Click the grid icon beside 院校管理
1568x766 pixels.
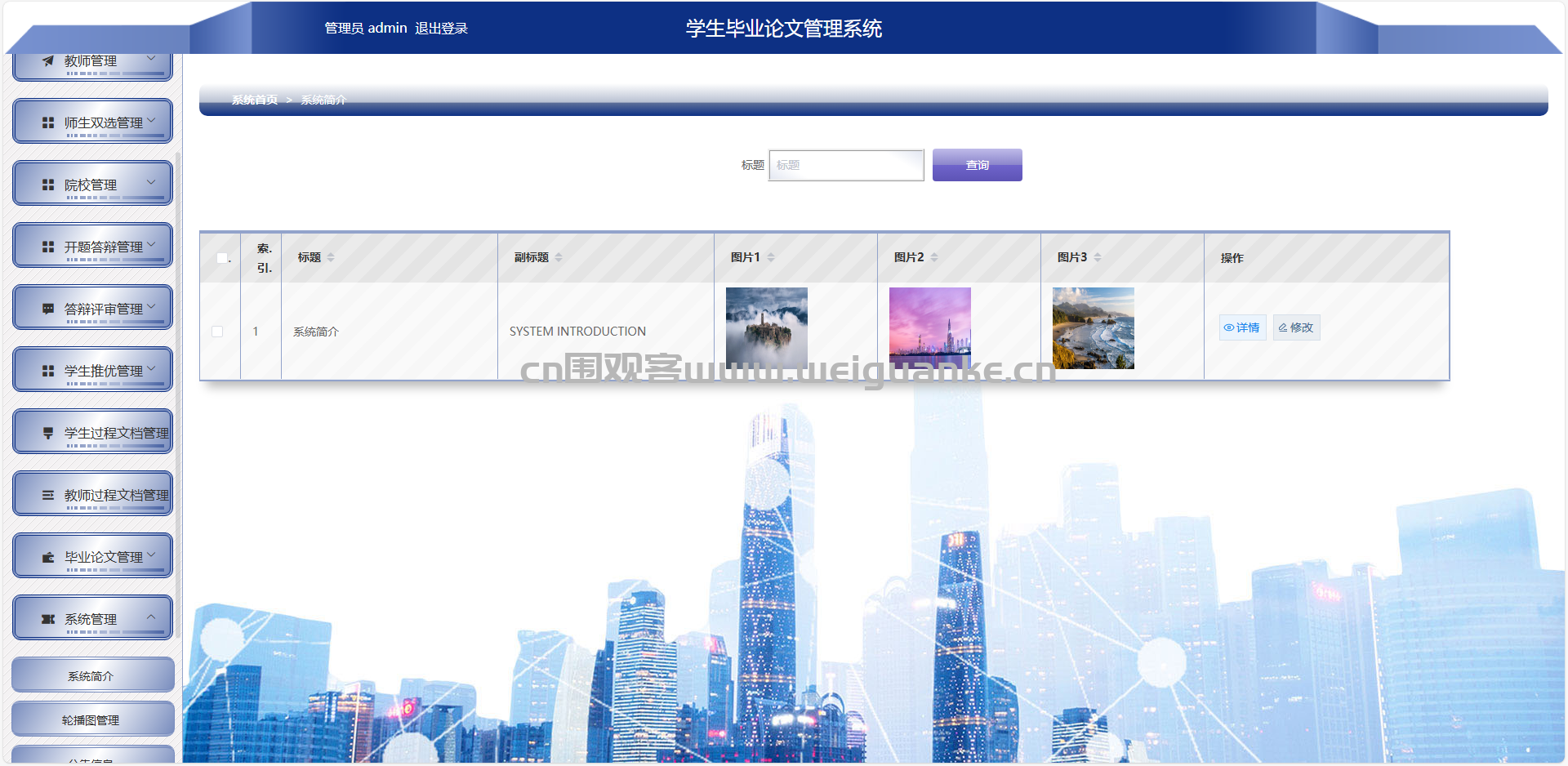48,185
